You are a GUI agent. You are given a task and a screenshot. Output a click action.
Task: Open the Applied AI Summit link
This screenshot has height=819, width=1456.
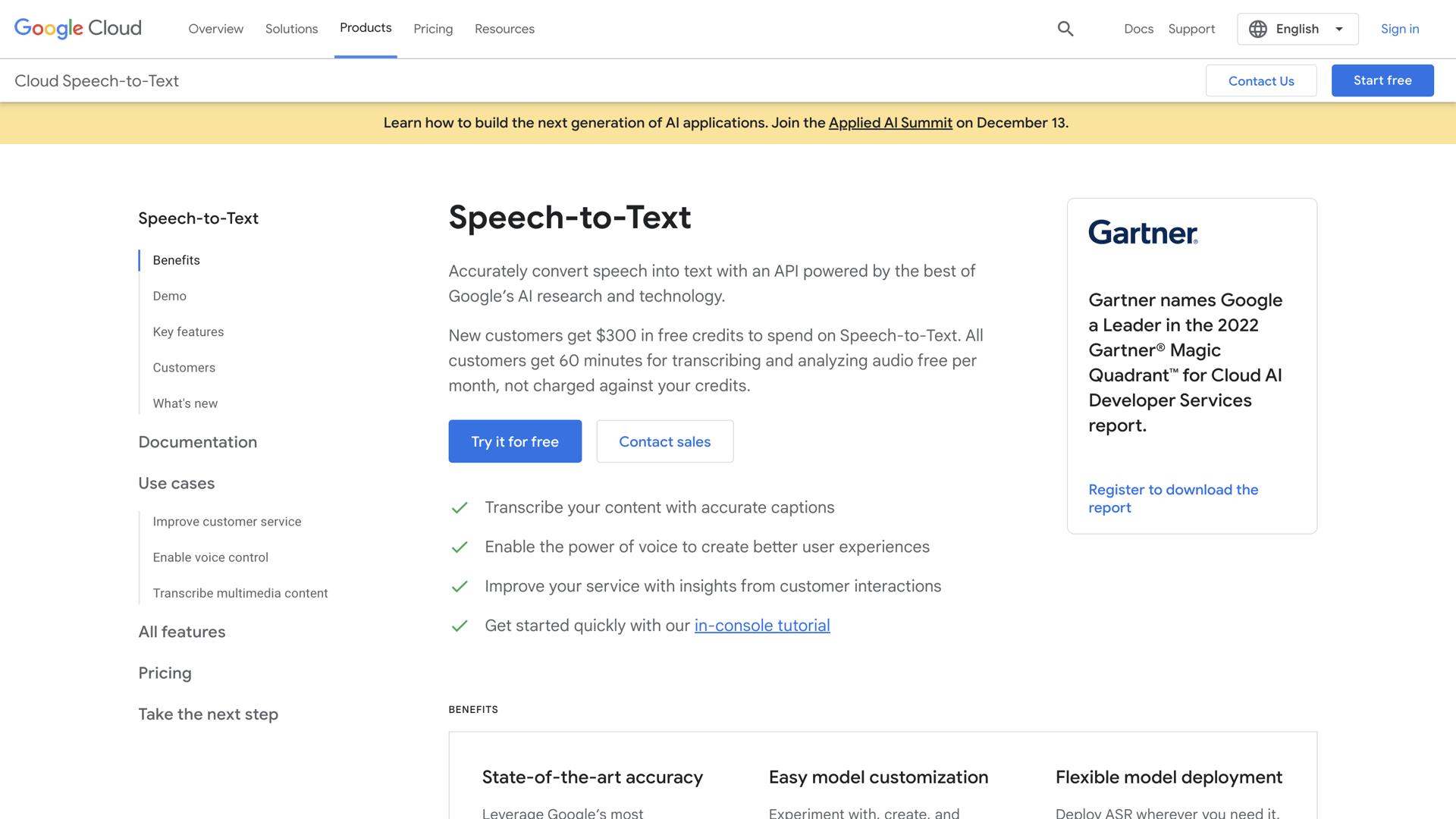890,122
